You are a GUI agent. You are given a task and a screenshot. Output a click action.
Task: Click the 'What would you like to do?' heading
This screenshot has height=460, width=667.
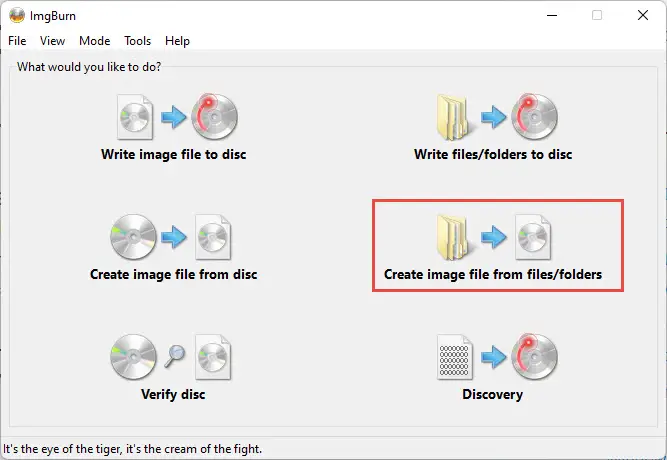tap(89, 67)
